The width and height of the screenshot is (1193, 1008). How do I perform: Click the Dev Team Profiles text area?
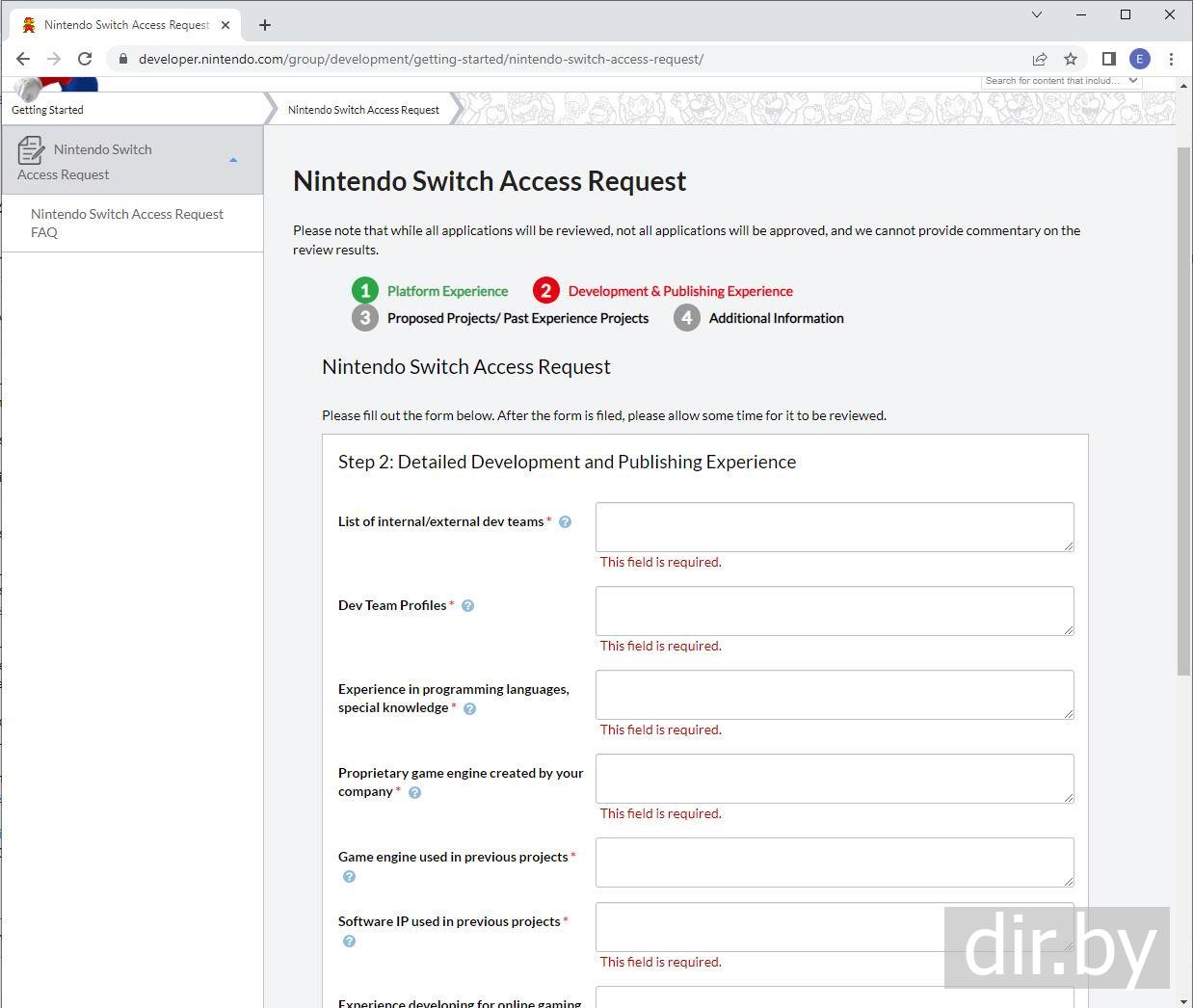tap(834, 611)
